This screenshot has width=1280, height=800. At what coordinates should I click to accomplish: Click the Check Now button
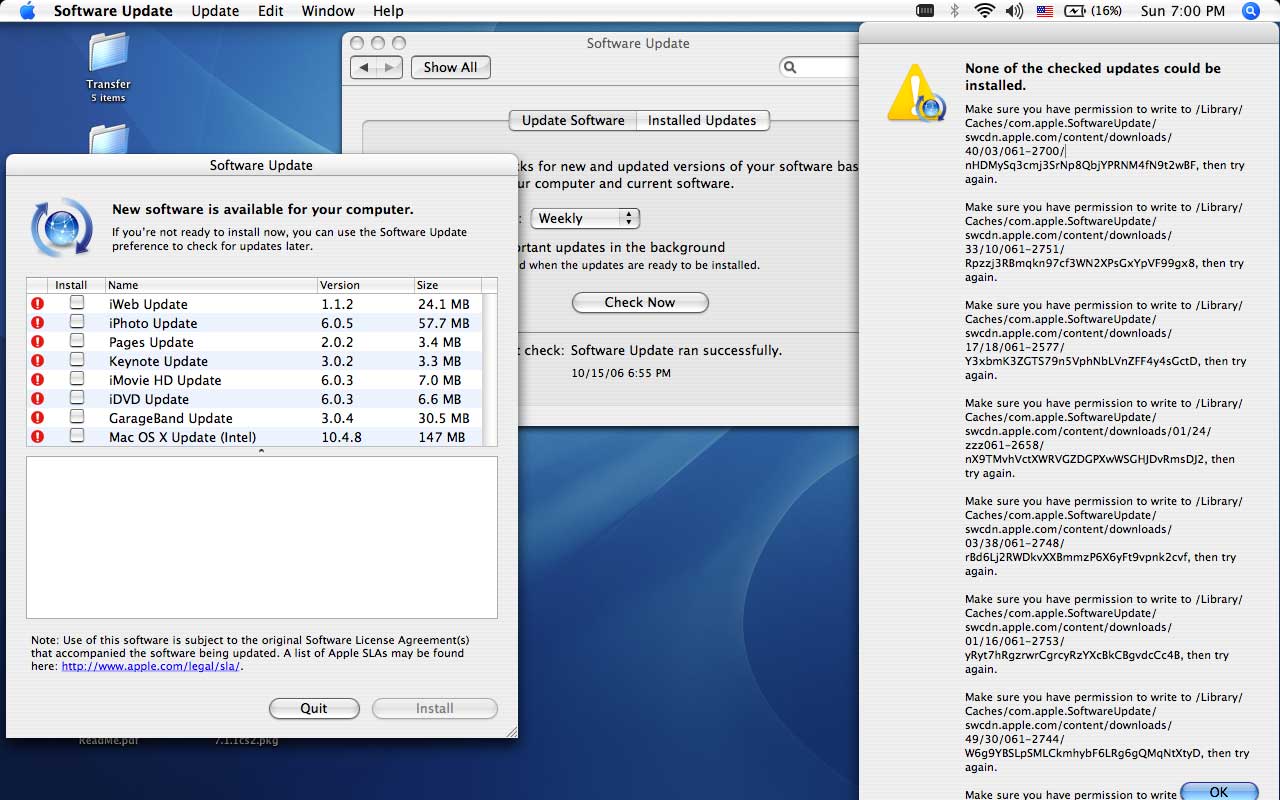(640, 302)
